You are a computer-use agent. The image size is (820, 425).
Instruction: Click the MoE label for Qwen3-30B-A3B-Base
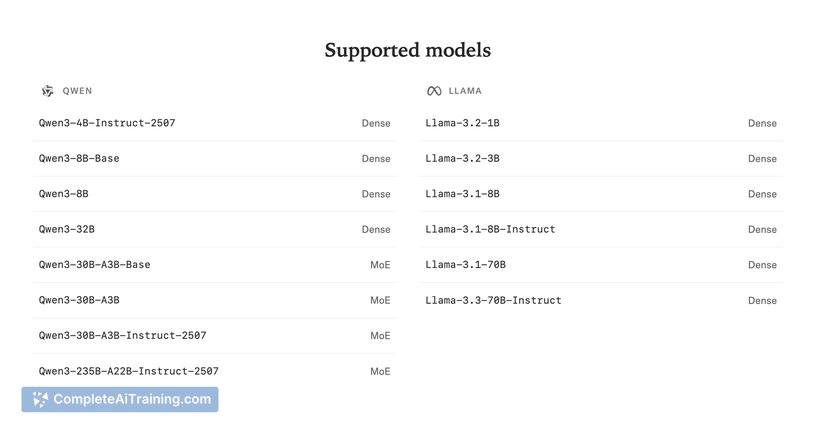[x=380, y=265]
